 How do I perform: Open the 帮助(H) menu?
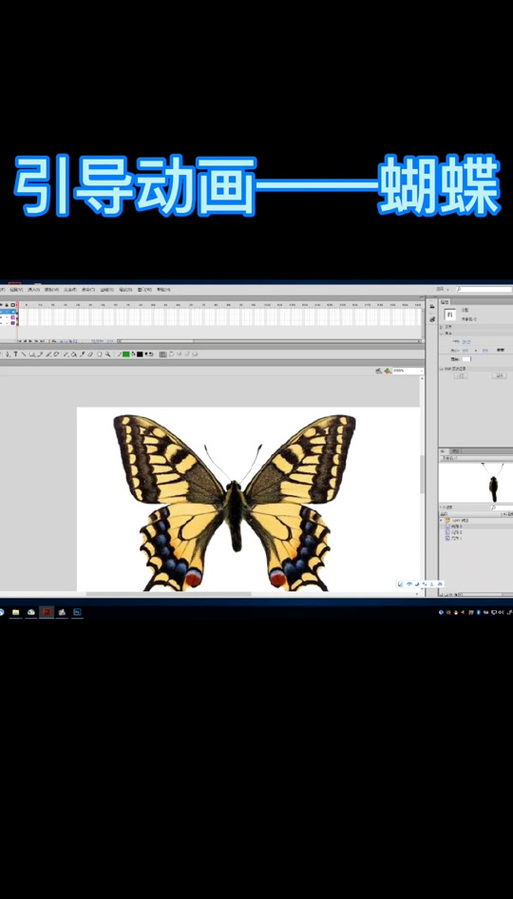[x=163, y=290]
